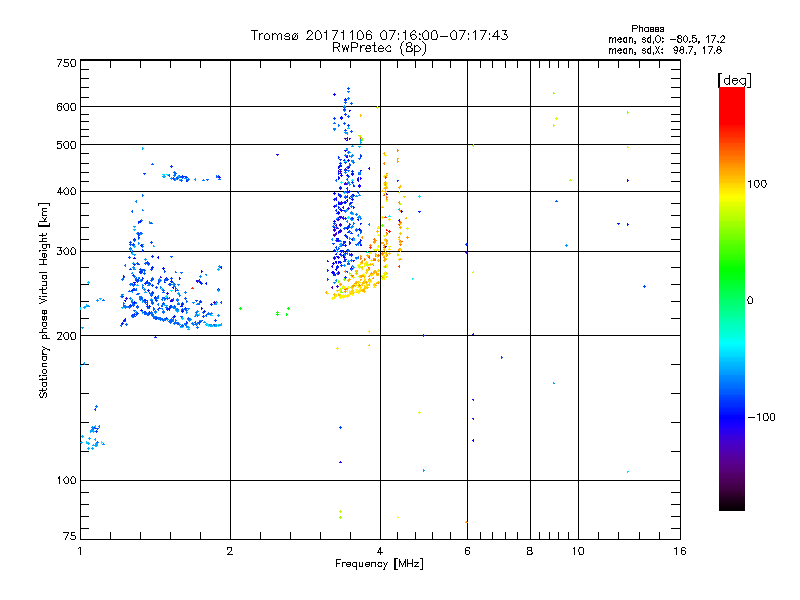Click the y-axis tick label '500'

tap(66, 145)
